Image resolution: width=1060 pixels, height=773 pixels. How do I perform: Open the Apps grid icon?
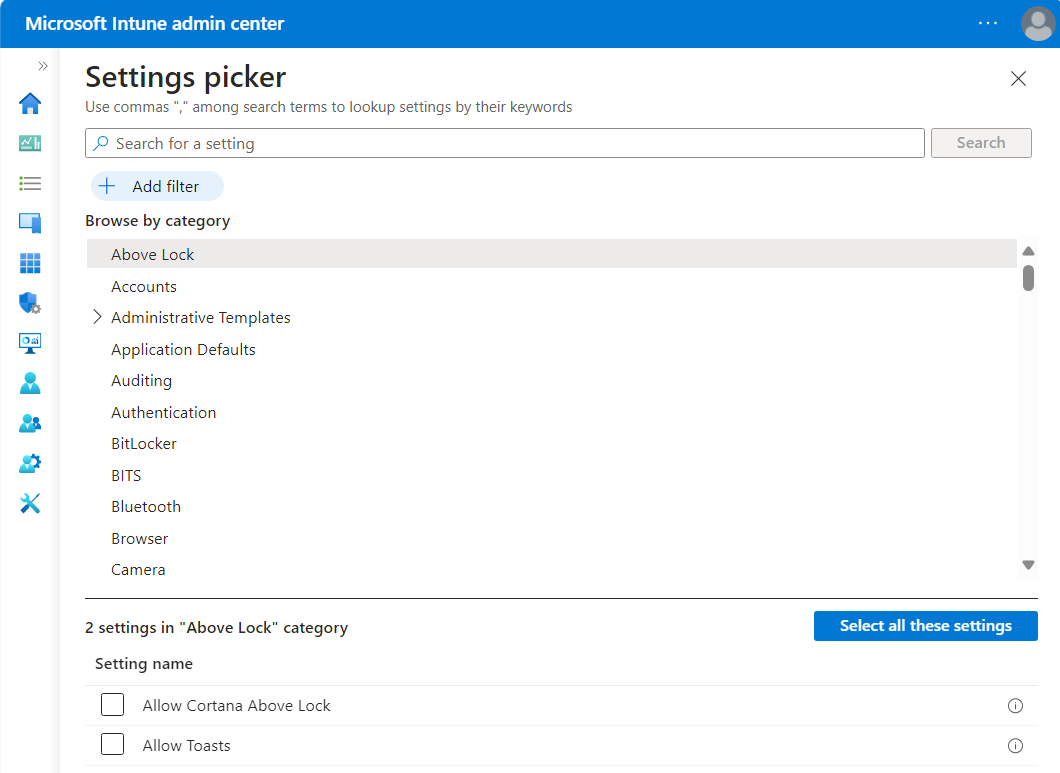point(30,263)
